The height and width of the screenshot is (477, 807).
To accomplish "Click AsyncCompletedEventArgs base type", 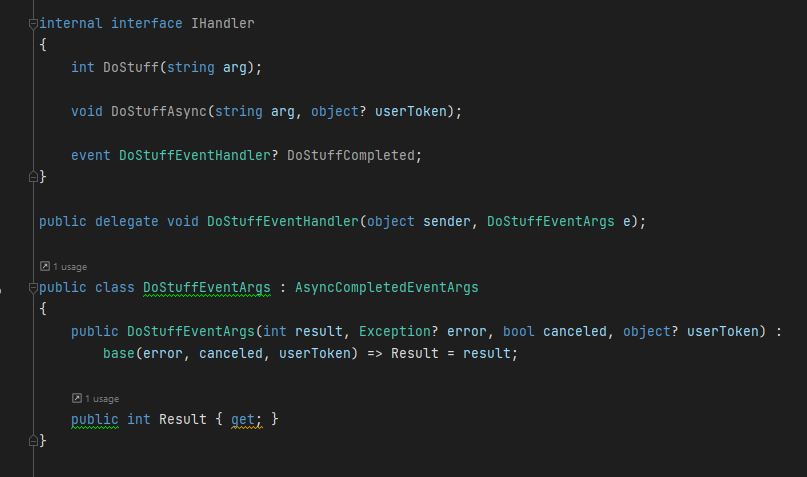I will coord(387,288).
